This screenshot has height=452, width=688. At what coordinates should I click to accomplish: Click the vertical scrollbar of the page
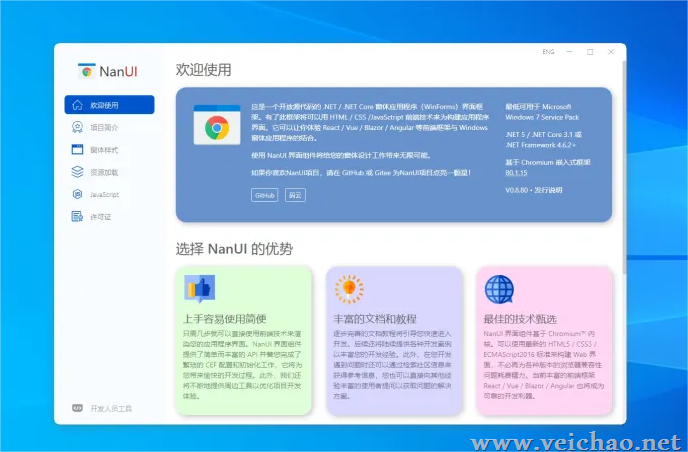click(x=624, y=167)
